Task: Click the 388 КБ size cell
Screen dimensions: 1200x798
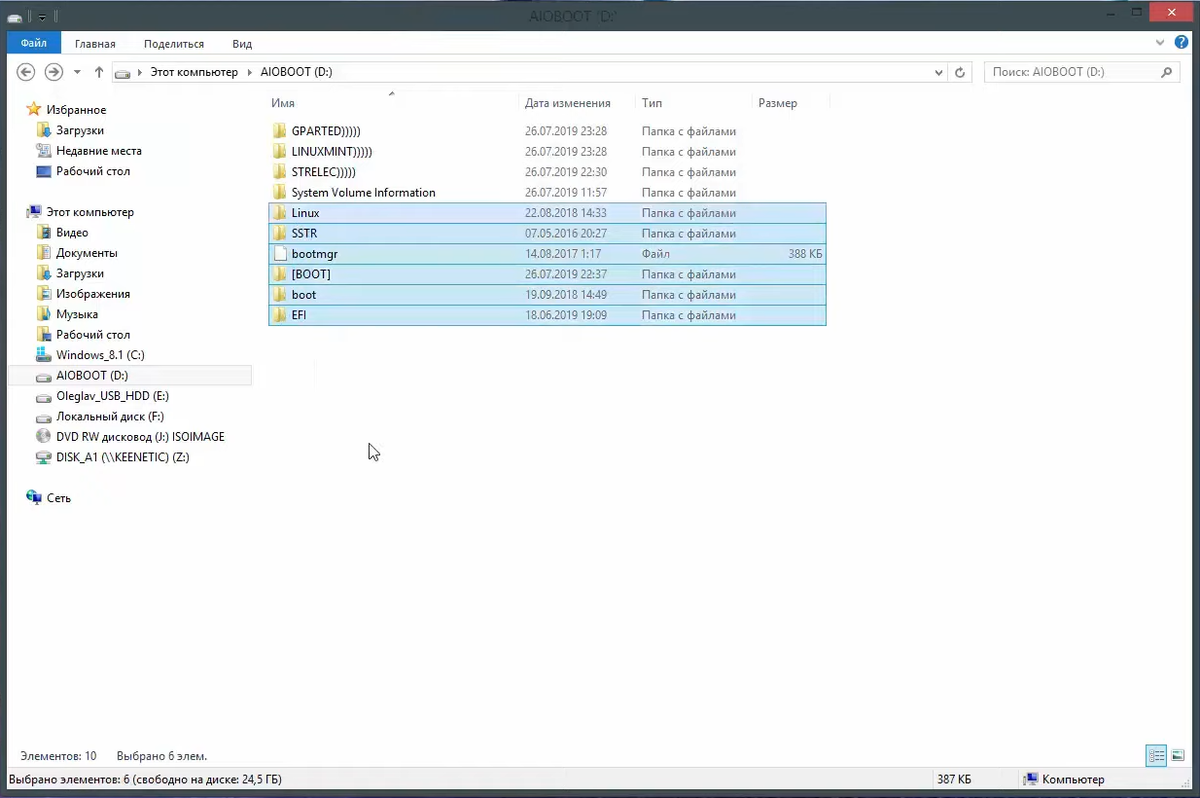Action: (805, 254)
